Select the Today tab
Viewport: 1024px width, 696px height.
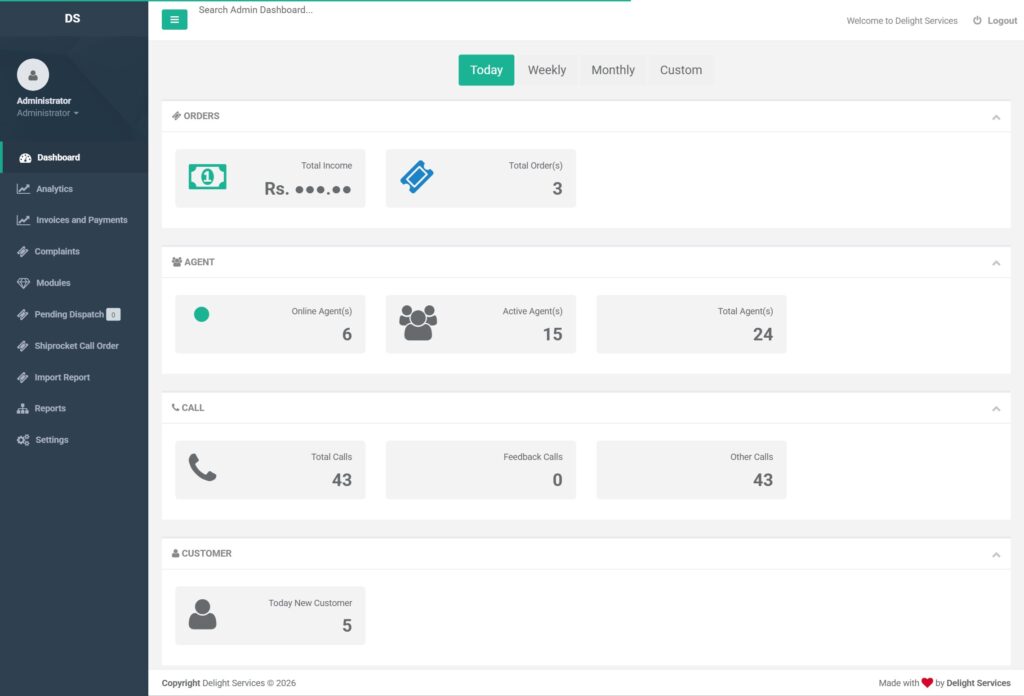(487, 70)
